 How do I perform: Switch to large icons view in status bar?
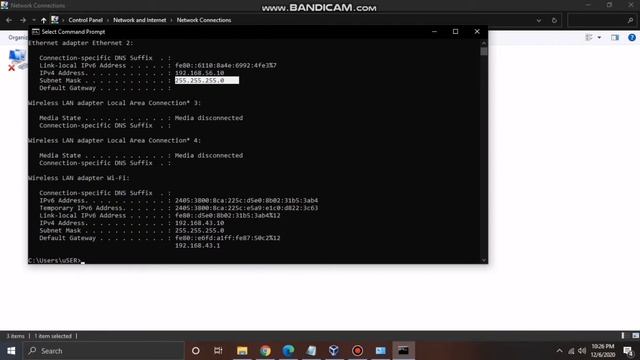(635, 336)
